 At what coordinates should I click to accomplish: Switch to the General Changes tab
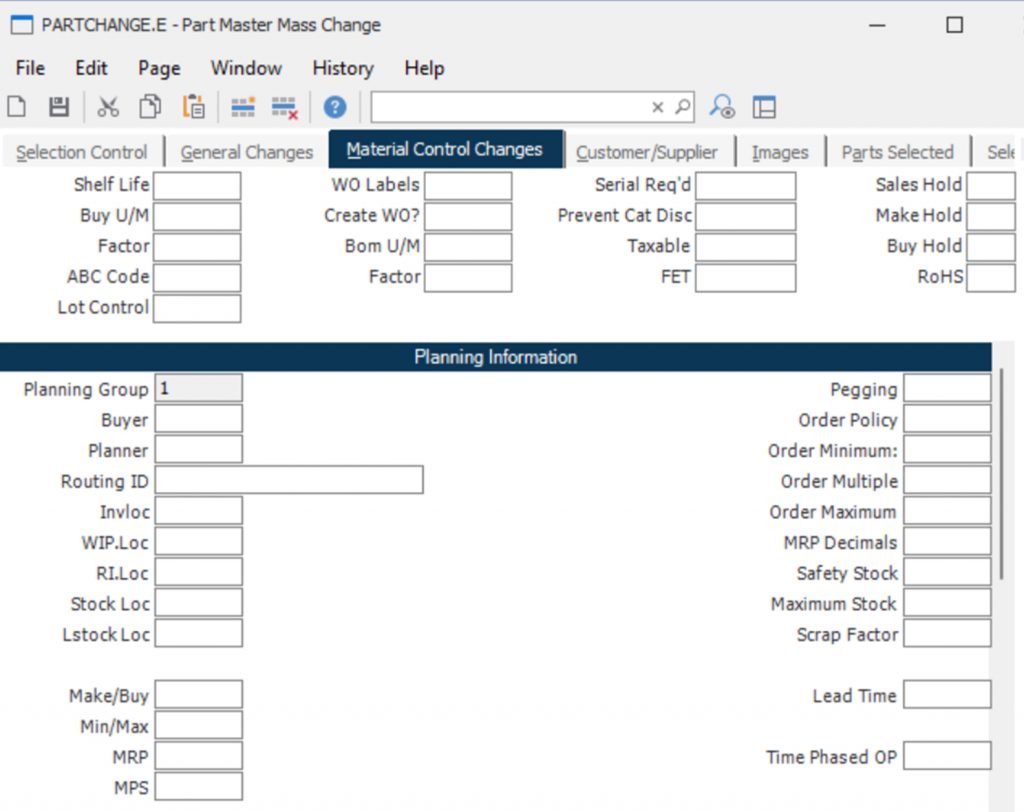247,152
